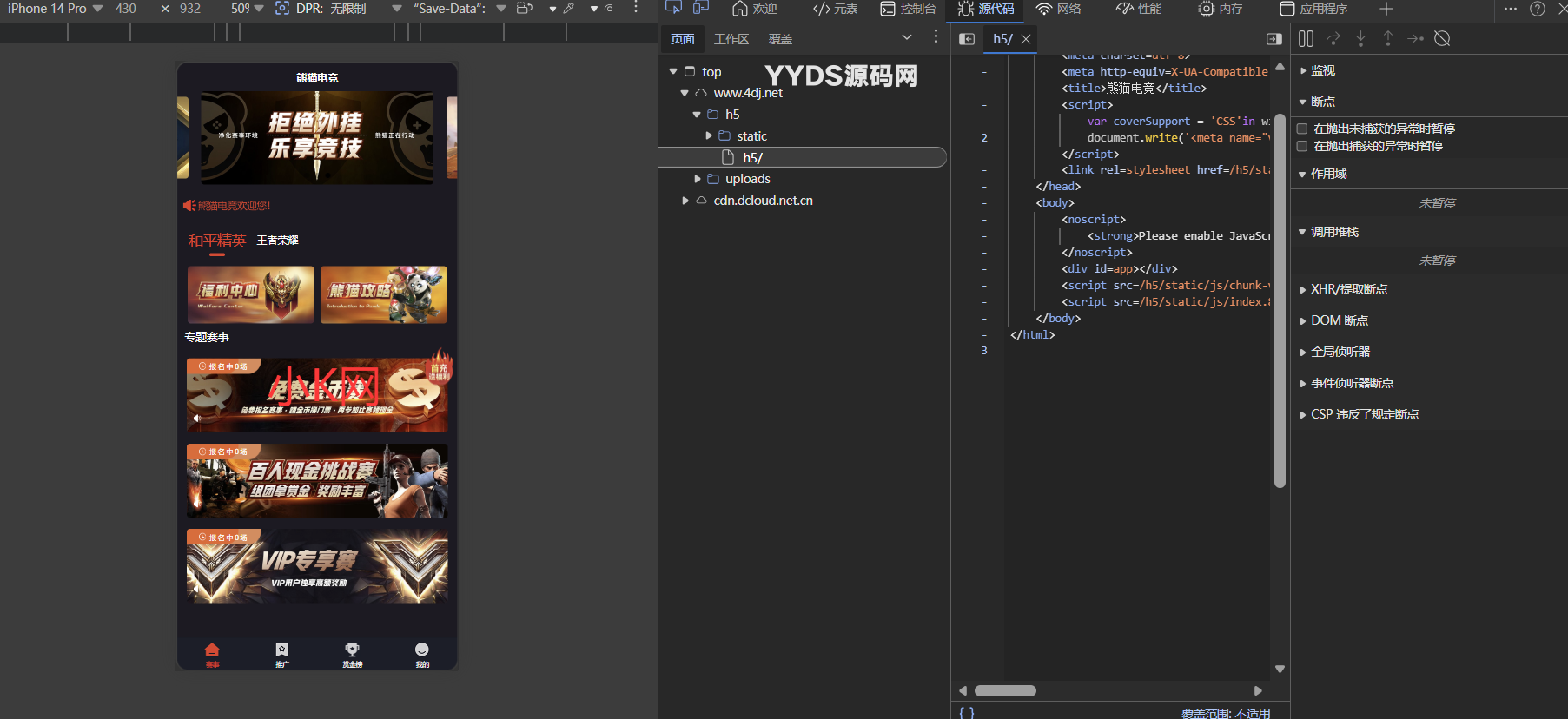Click the eyedropper vision emulation icon
Screen dimensions: 1568x719
tap(569, 9)
